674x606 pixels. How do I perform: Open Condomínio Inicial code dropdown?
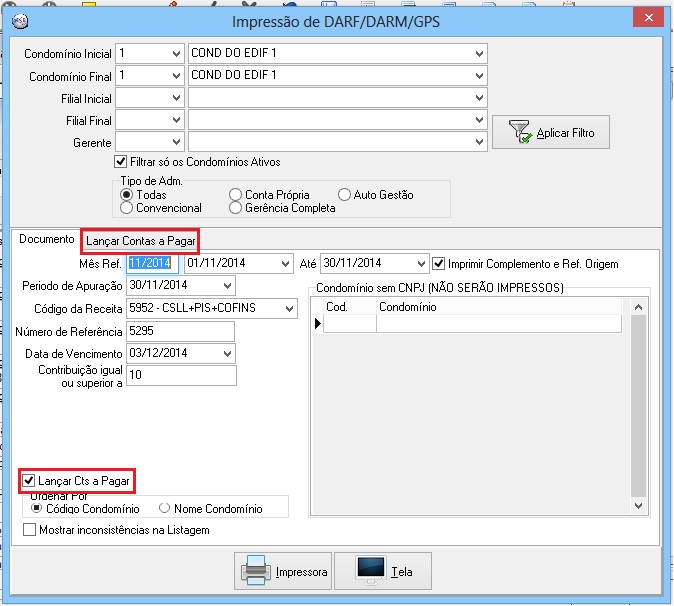pyautogui.click(x=176, y=54)
